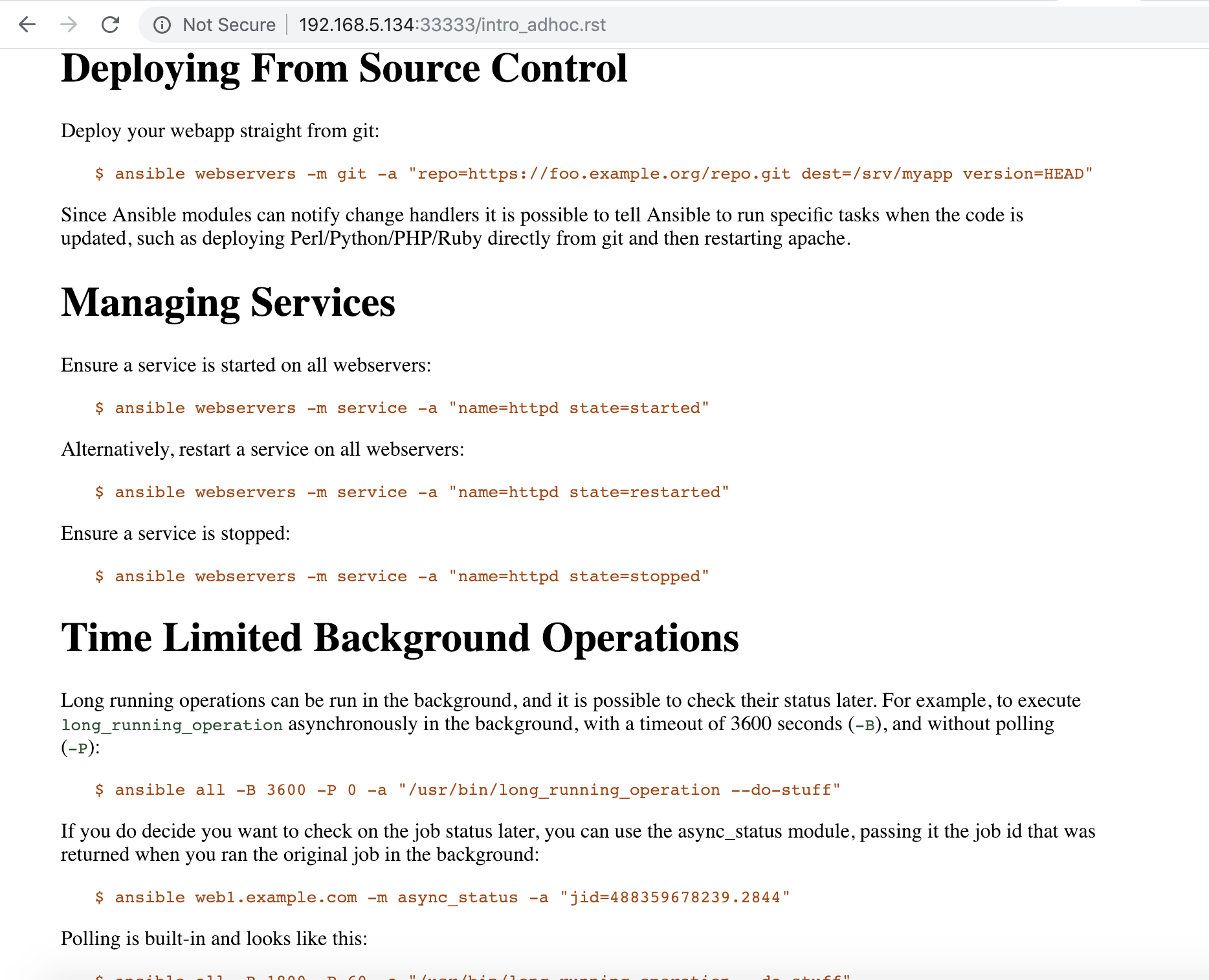Image resolution: width=1209 pixels, height=980 pixels.
Task: Click the long_running_operation inline code text
Action: [x=172, y=724]
